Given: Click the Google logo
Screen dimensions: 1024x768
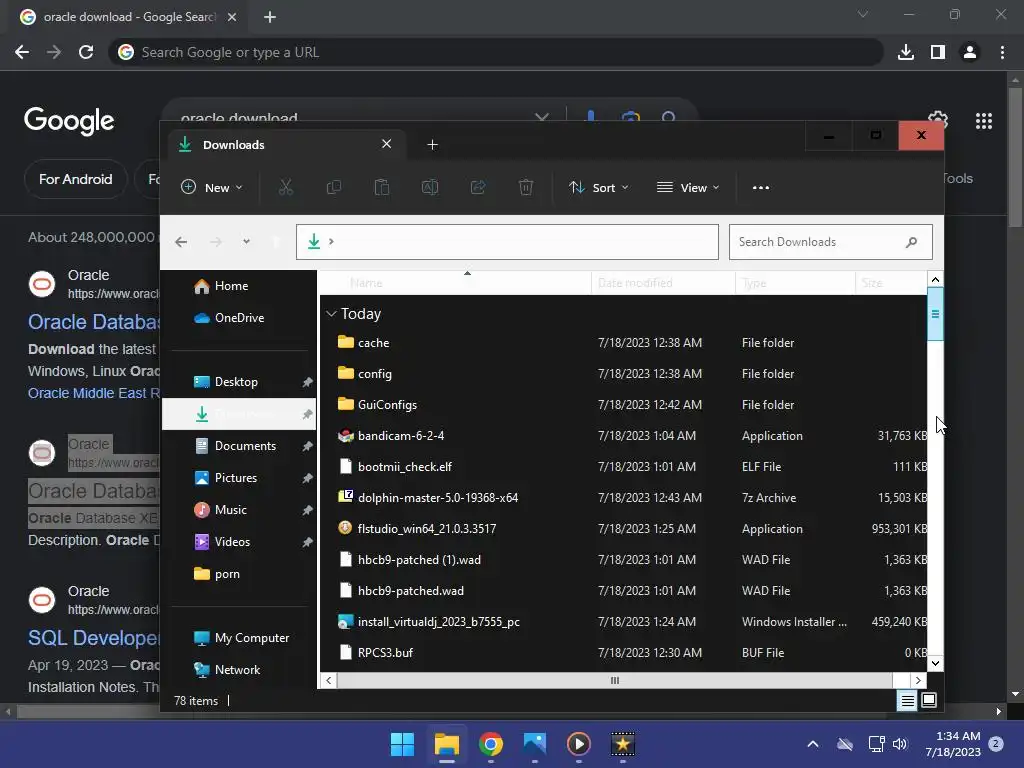Looking at the screenshot, I should pyautogui.click(x=69, y=121).
